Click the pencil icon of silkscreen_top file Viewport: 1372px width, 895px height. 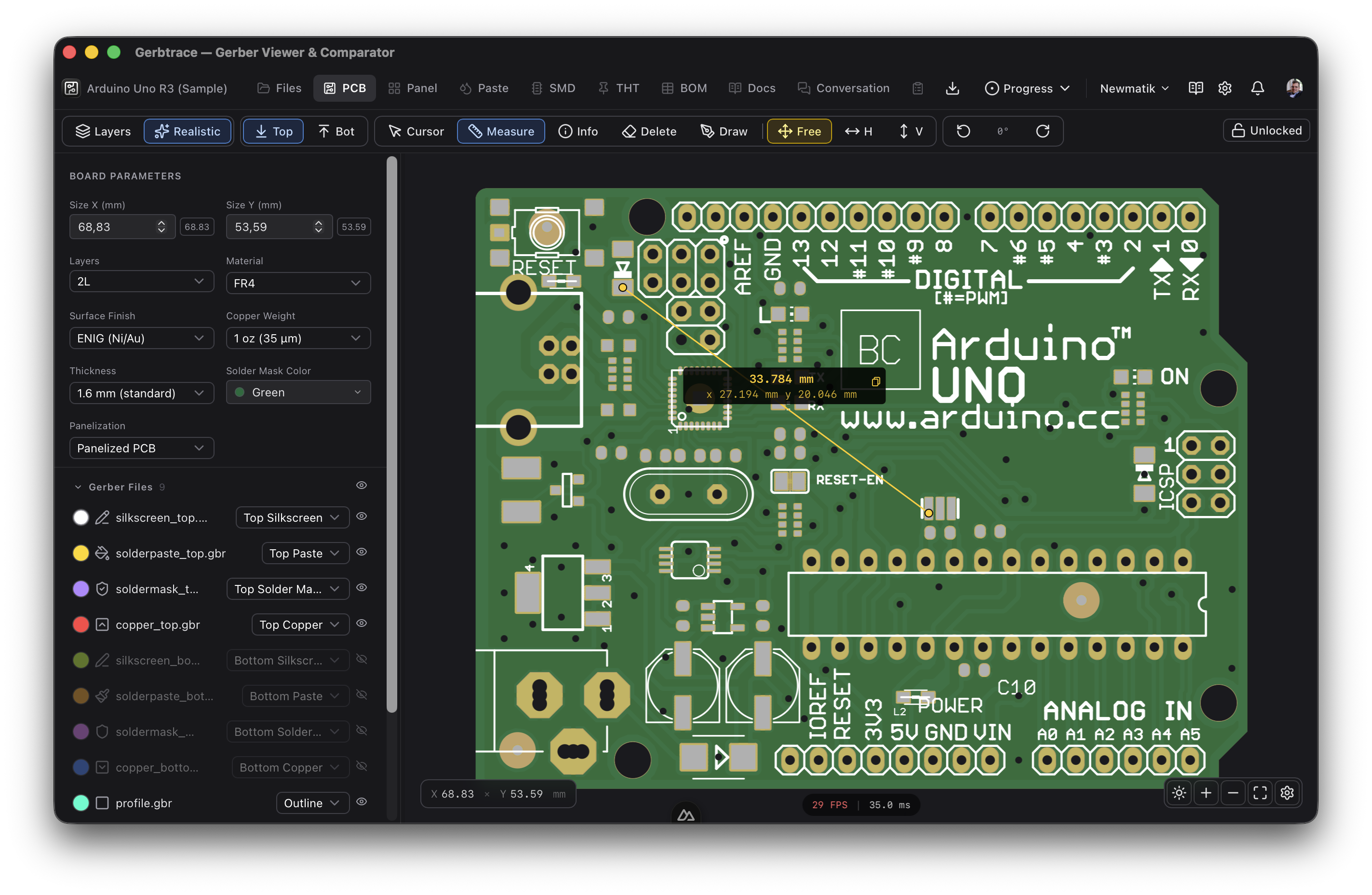pos(102,518)
